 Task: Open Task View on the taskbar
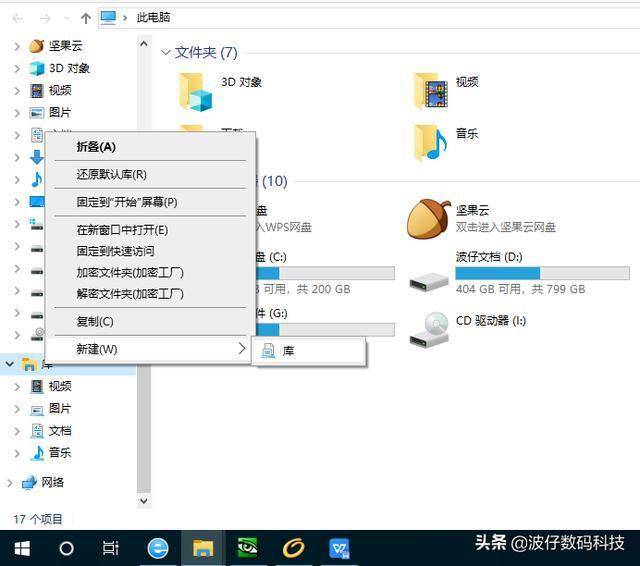(111, 548)
